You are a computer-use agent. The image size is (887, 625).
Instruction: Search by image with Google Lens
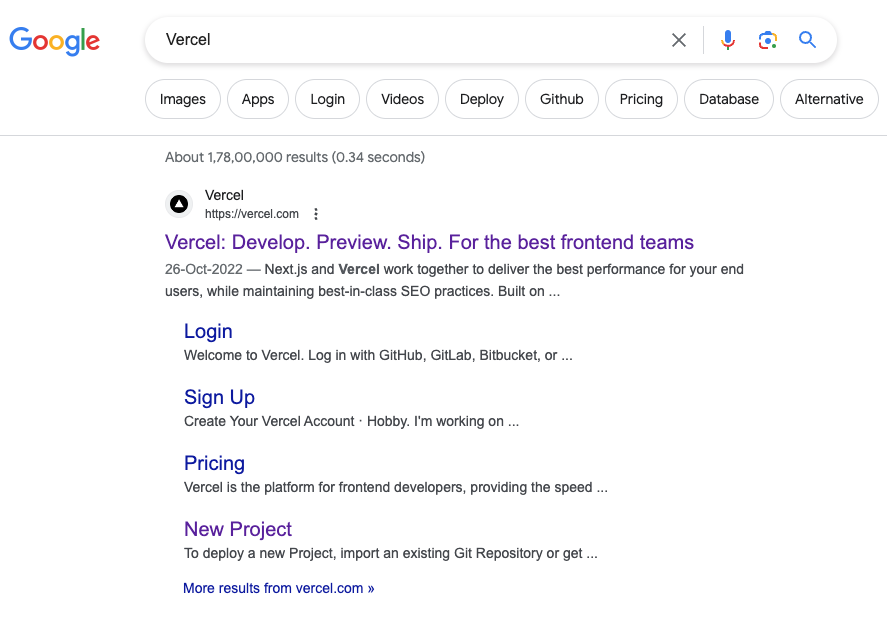767,40
